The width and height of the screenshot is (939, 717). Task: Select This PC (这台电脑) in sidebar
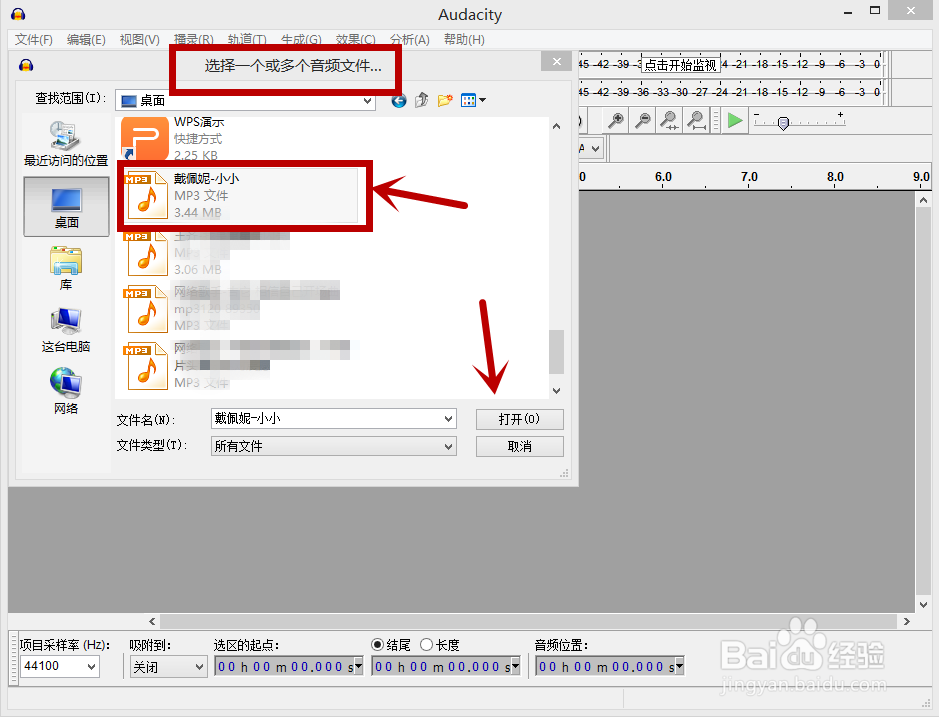click(66, 330)
